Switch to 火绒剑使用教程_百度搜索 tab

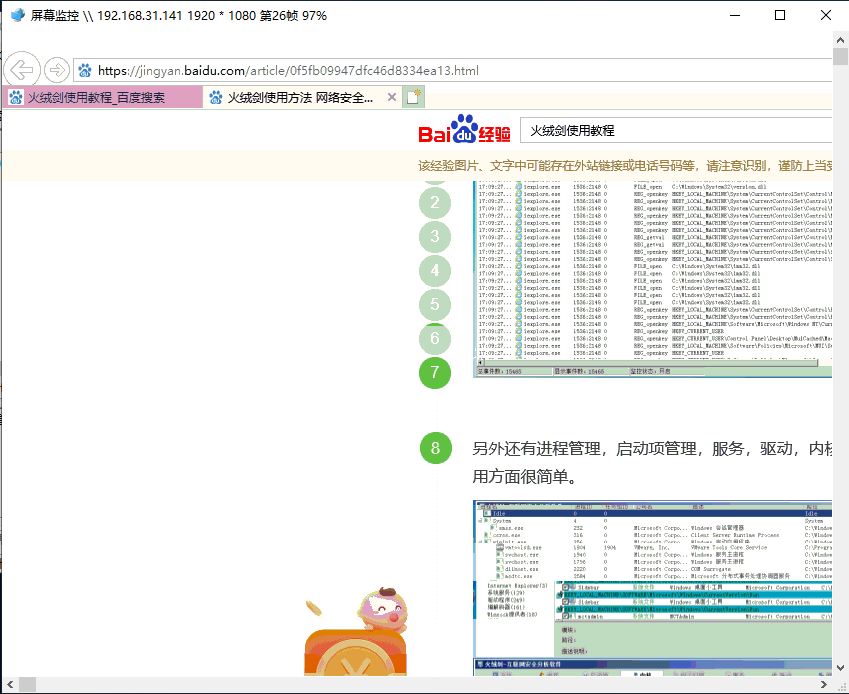pyautogui.click(x=103, y=97)
